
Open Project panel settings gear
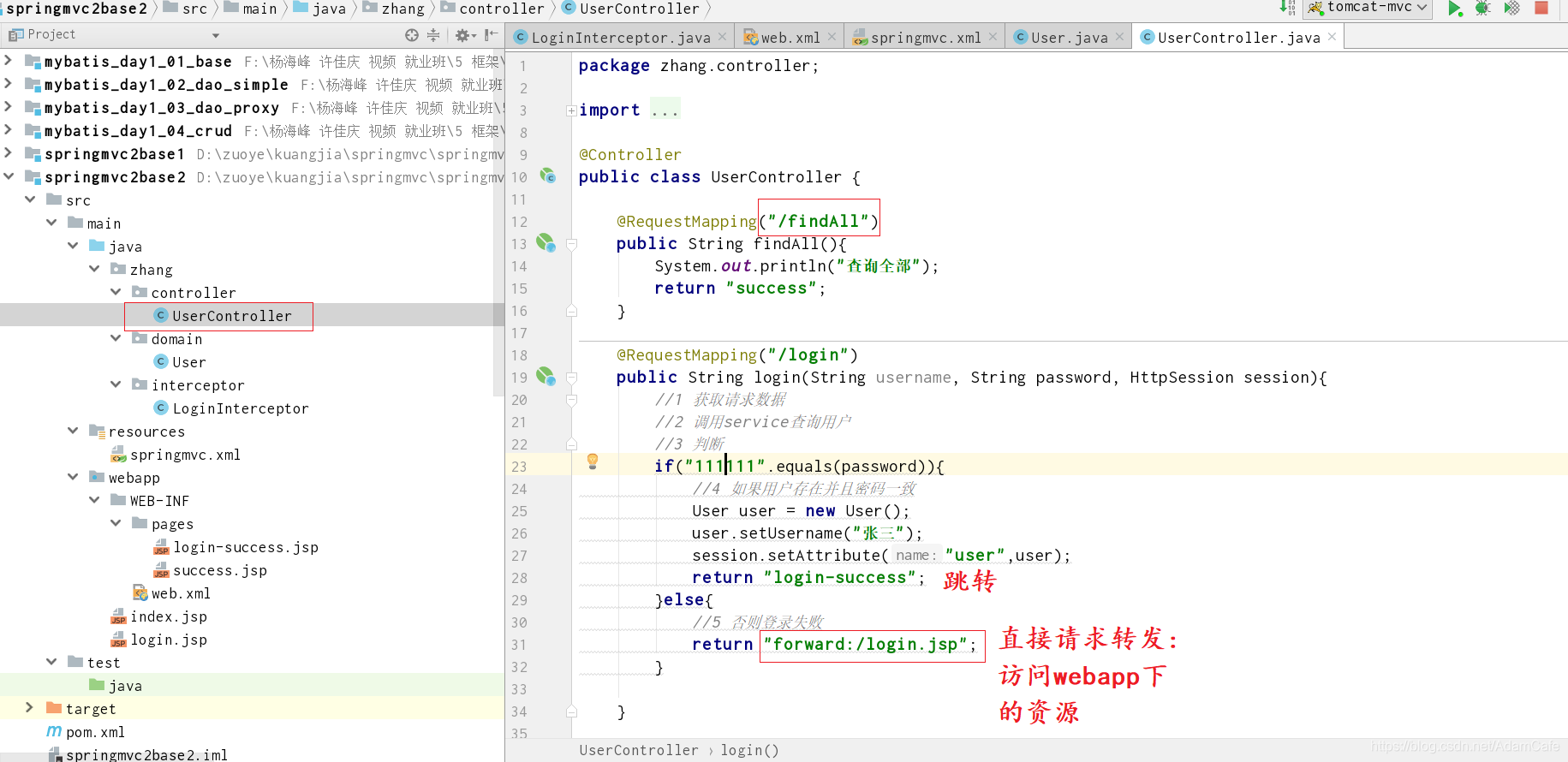[x=464, y=35]
